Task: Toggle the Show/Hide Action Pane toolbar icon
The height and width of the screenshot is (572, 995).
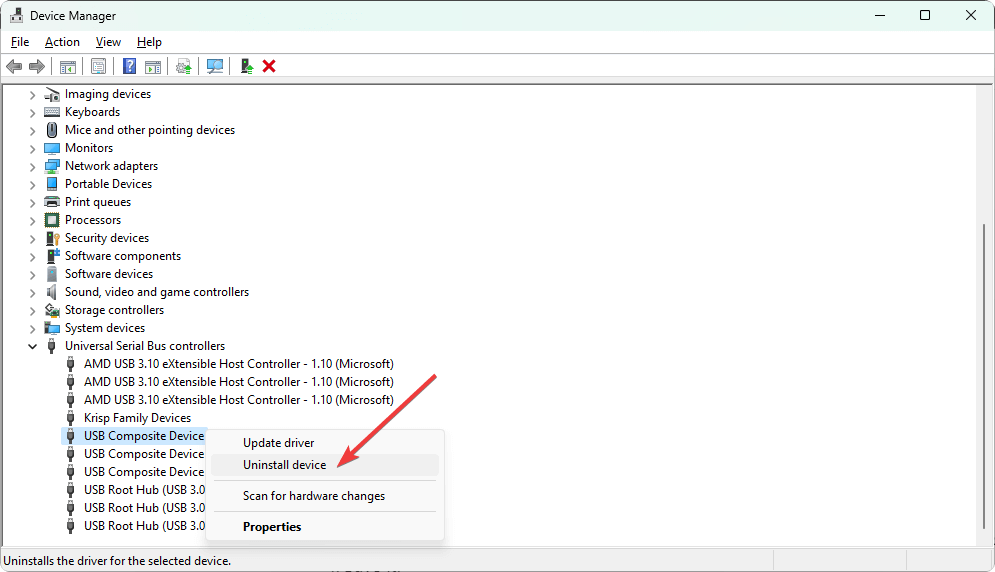Action: [x=153, y=66]
